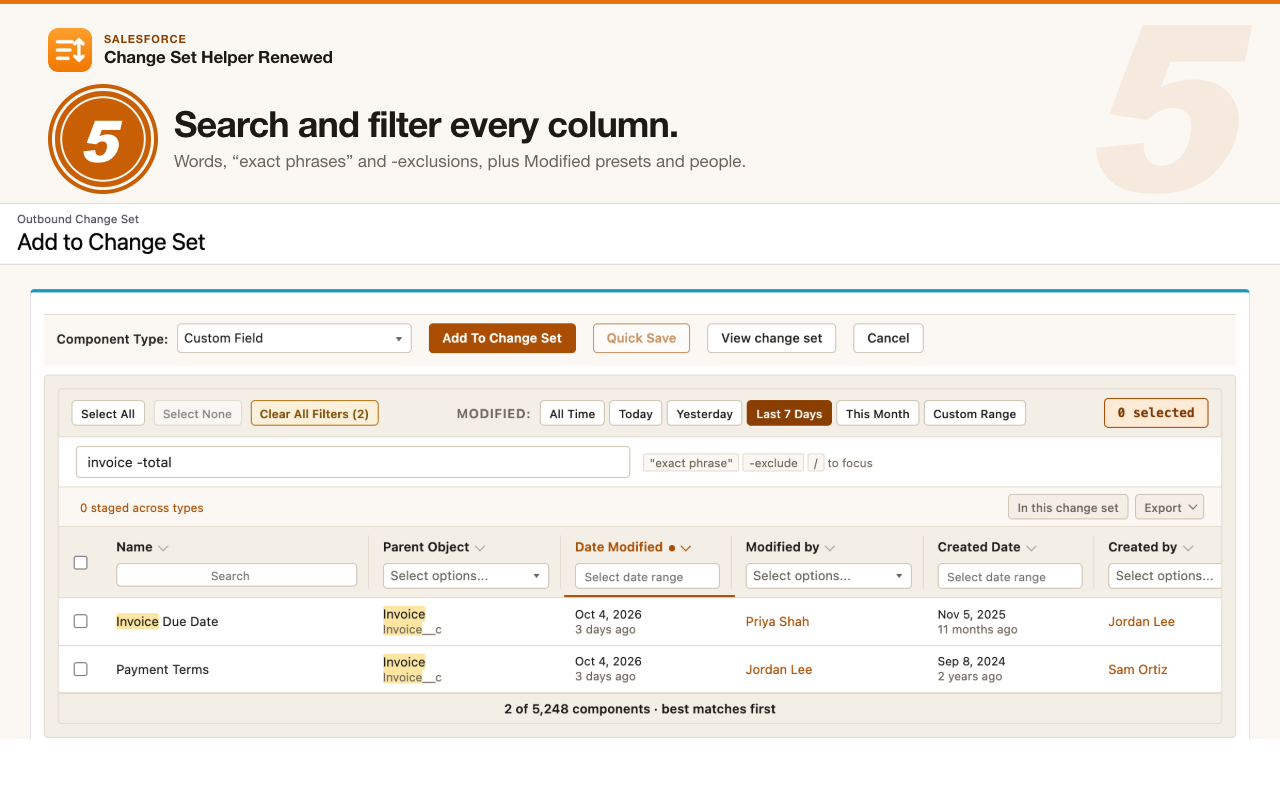Click the 0 selected counter badge

(x=1156, y=412)
